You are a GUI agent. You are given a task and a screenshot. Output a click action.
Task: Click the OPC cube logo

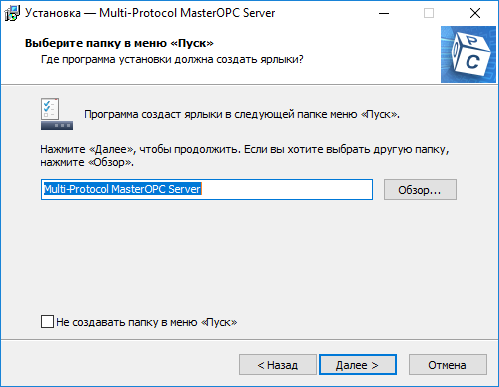[468, 54]
